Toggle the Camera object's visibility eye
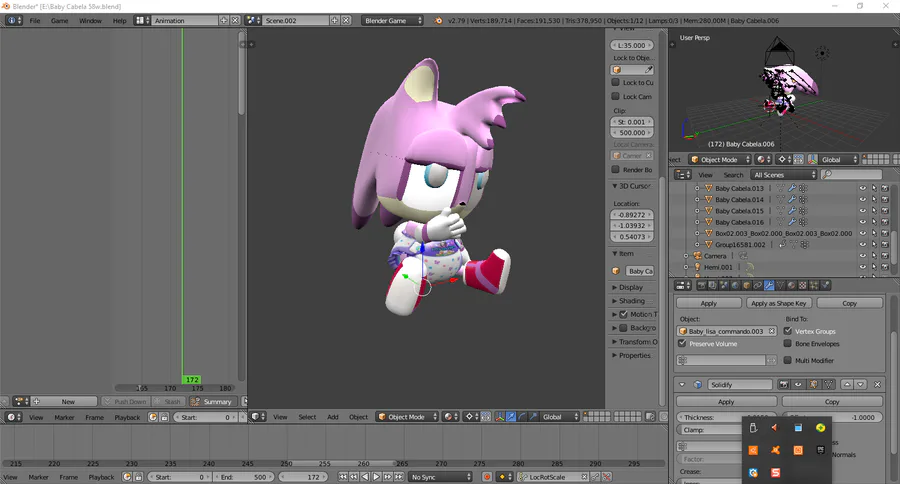900x484 pixels. pos(862,256)
